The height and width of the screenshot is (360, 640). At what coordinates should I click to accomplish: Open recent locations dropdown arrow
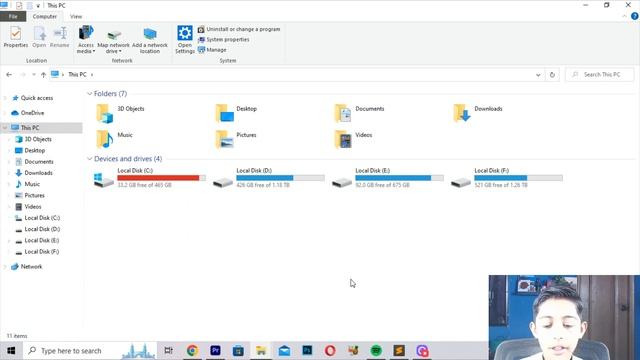(x=33, y=75)
